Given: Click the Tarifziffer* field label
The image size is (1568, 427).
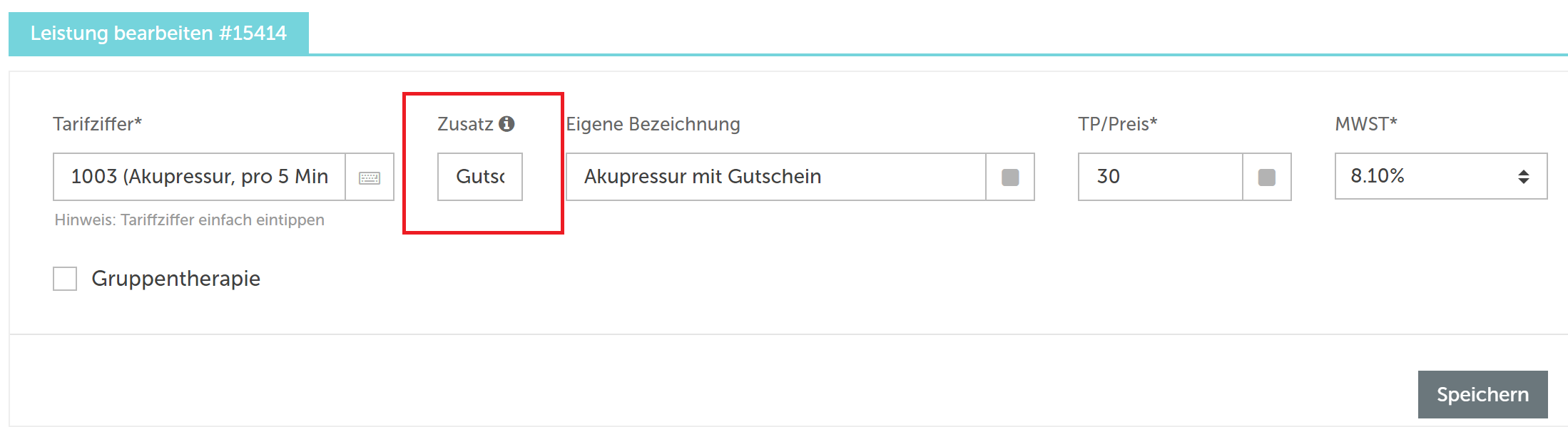Looking at the screenshot, I should click(x=98, y=124).
